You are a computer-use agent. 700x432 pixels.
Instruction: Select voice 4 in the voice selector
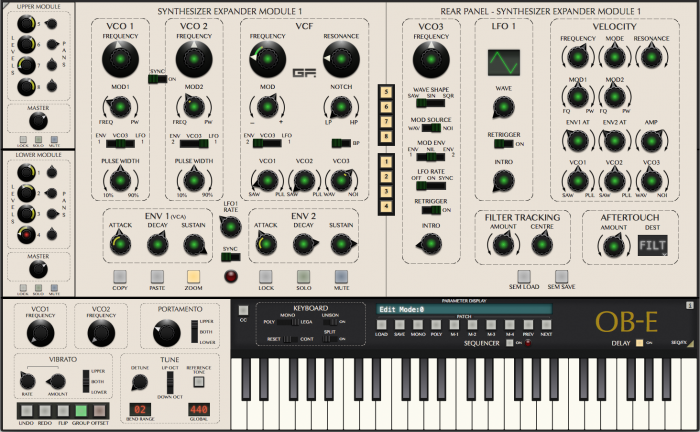[386, 206]
